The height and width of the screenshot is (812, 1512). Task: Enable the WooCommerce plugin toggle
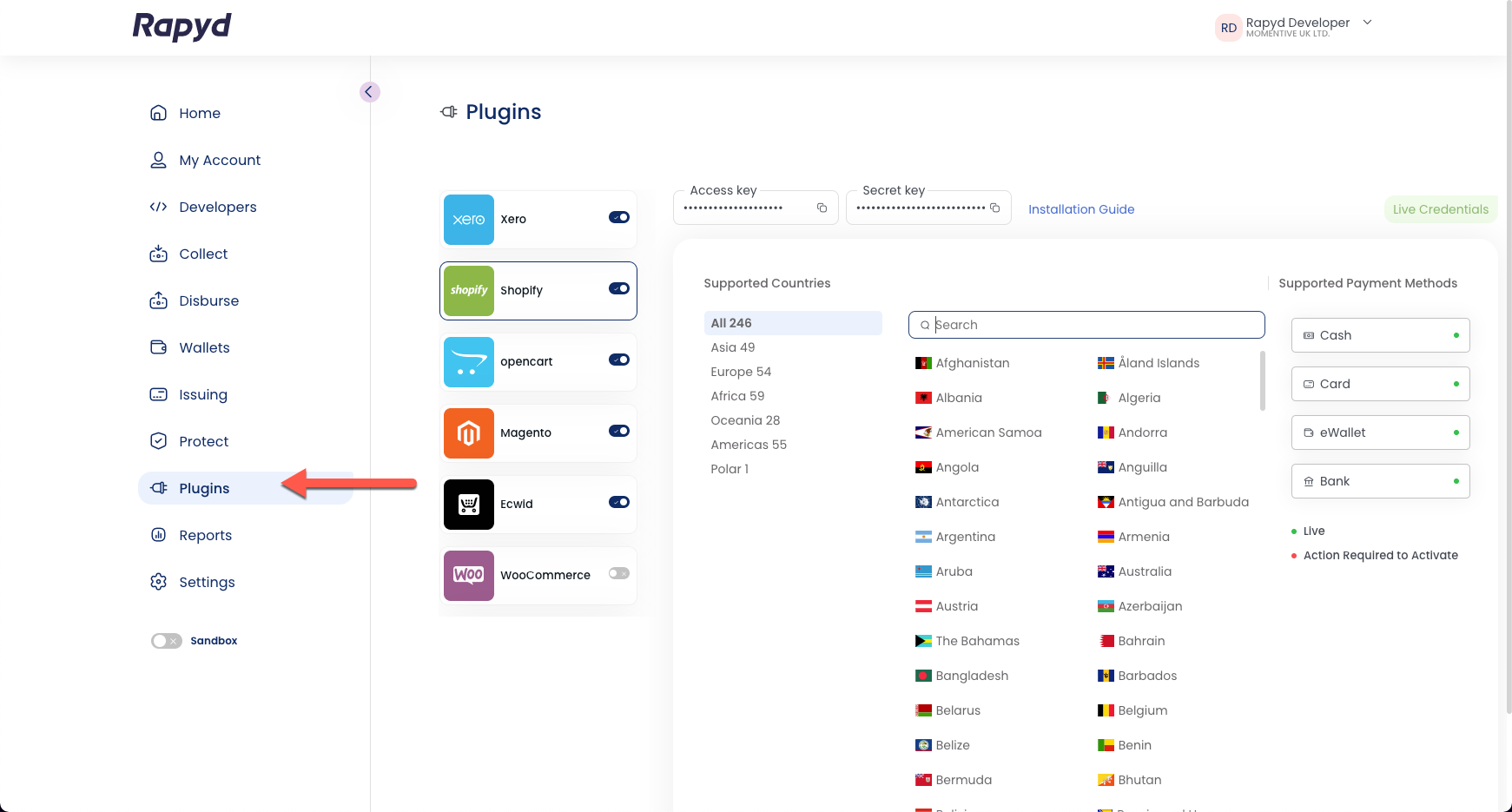(618, 573)
